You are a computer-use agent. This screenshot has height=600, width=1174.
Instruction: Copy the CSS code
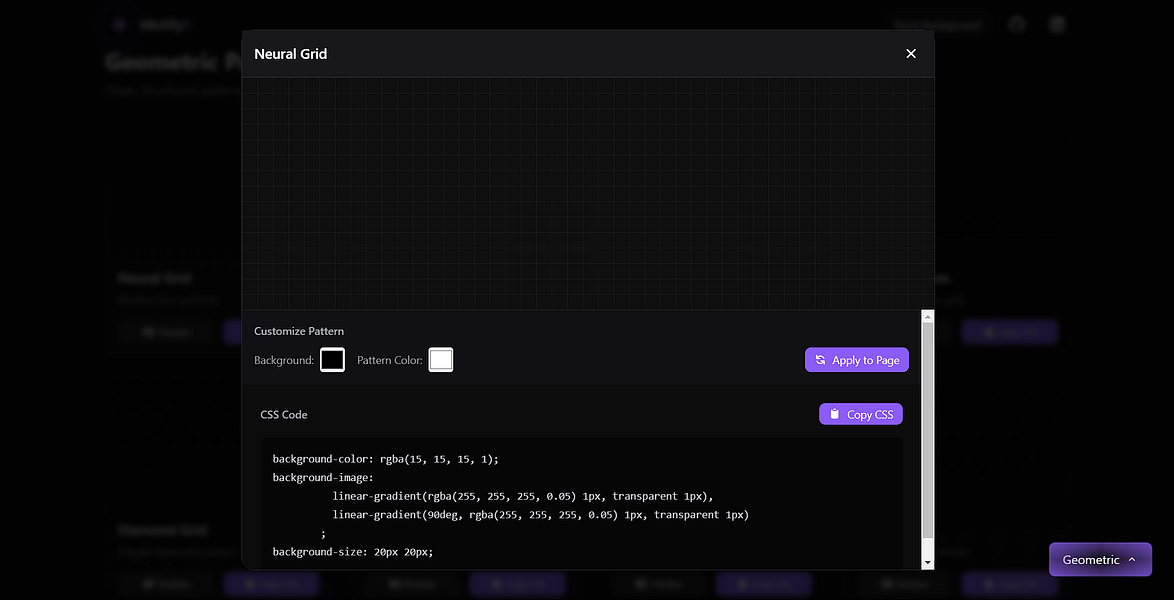(861, 414)
